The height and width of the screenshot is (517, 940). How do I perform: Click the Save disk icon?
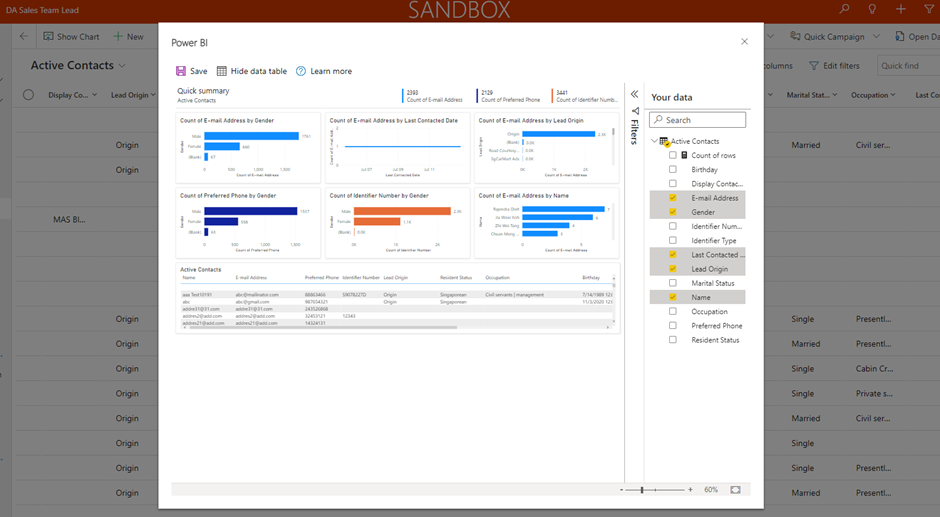tap(181, 71)
